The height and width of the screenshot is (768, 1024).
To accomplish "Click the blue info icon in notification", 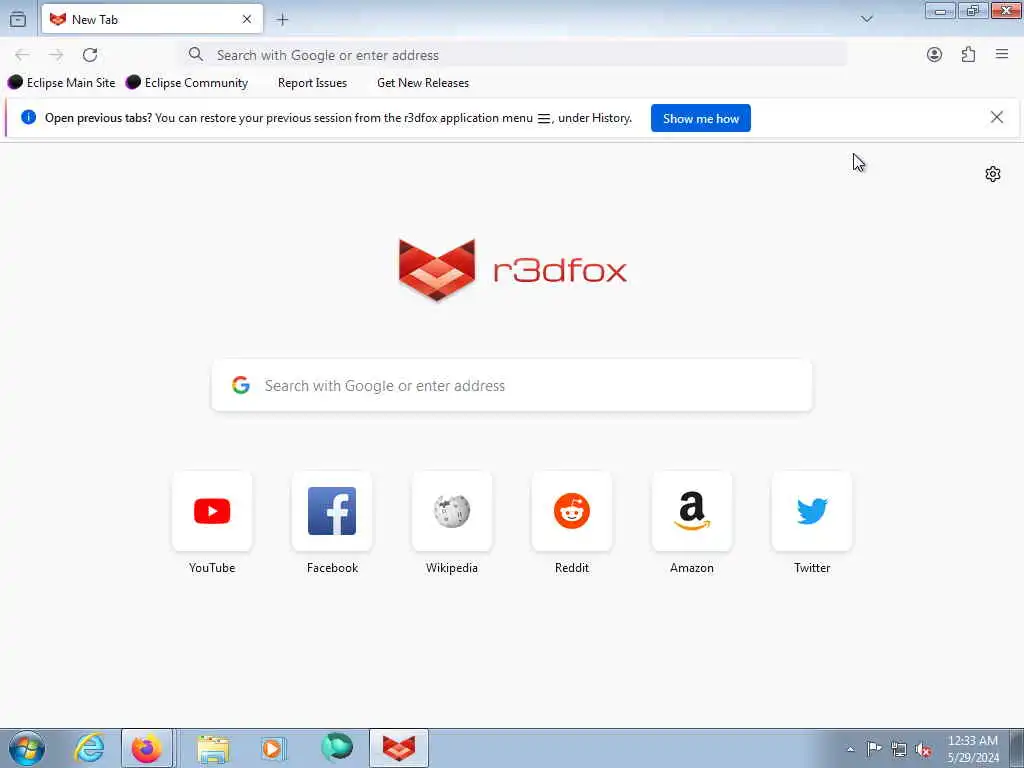I will tap(29, 118).
